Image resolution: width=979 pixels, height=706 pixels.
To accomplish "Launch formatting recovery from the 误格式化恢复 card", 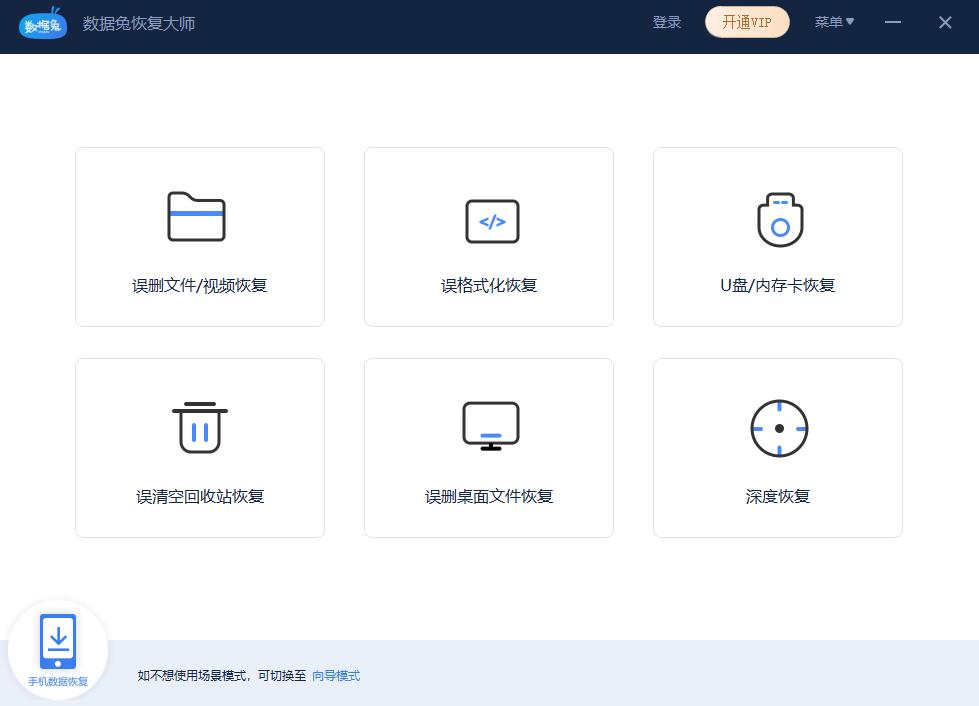I will tap(488, 236).
